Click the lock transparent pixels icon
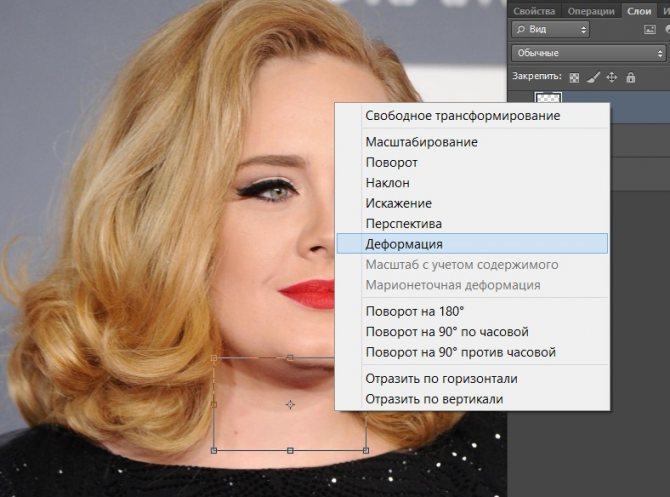670x497 pixels. 575,77
